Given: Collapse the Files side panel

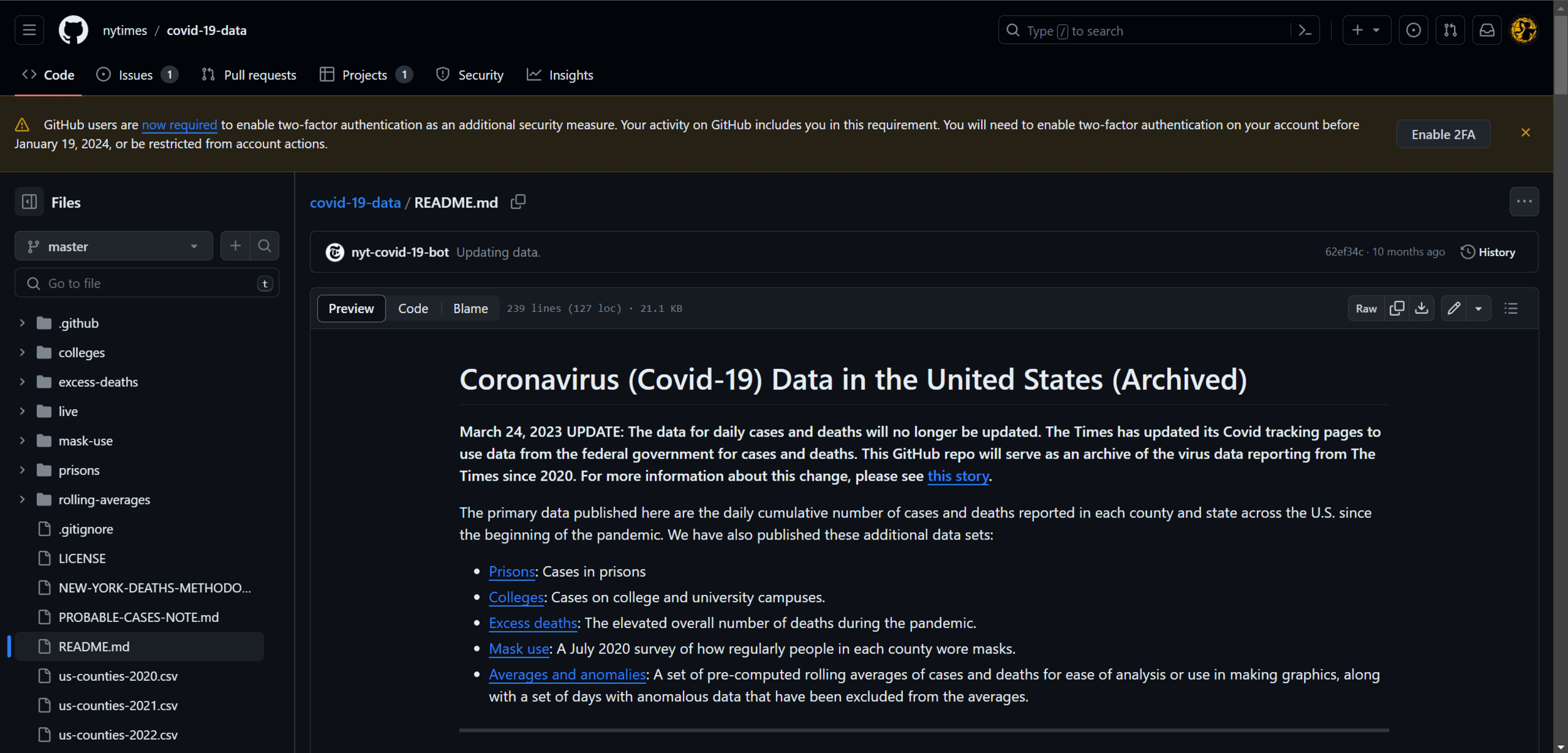Looking at the screenshot, I should click(29, 202).
